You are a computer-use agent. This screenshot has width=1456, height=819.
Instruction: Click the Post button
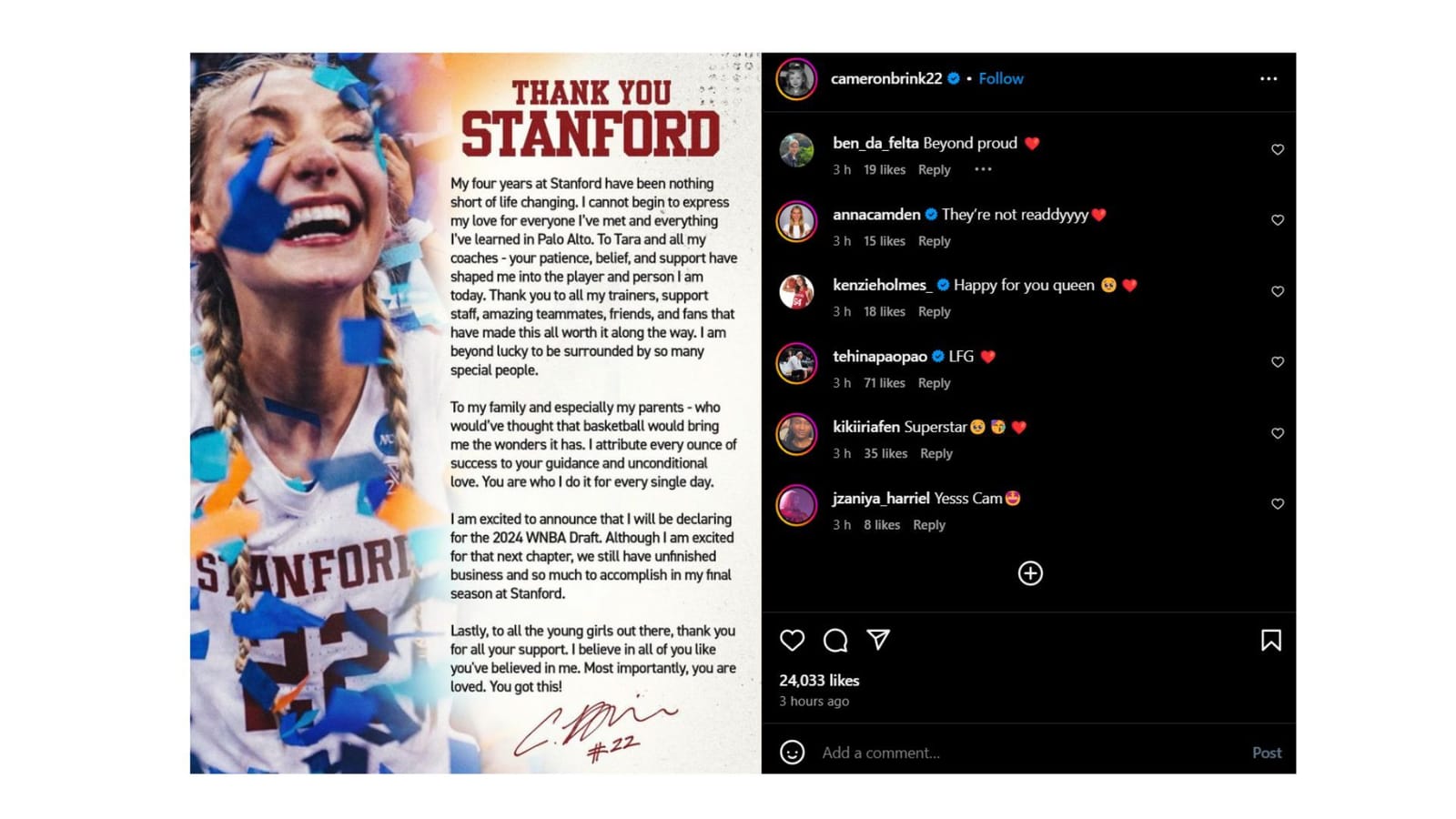[x=1266, y=753]
